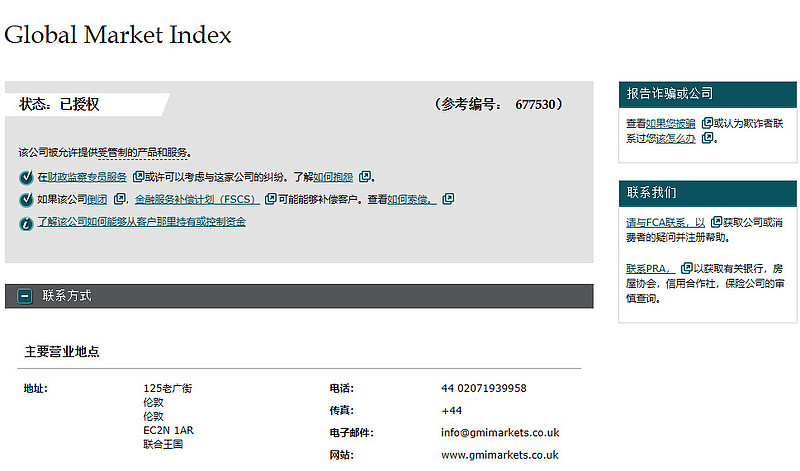Image resolution: width=800 pixels, height=471 pixels.
Task: Click external-link icon after 倒闭
Action: tap(119, 199)
